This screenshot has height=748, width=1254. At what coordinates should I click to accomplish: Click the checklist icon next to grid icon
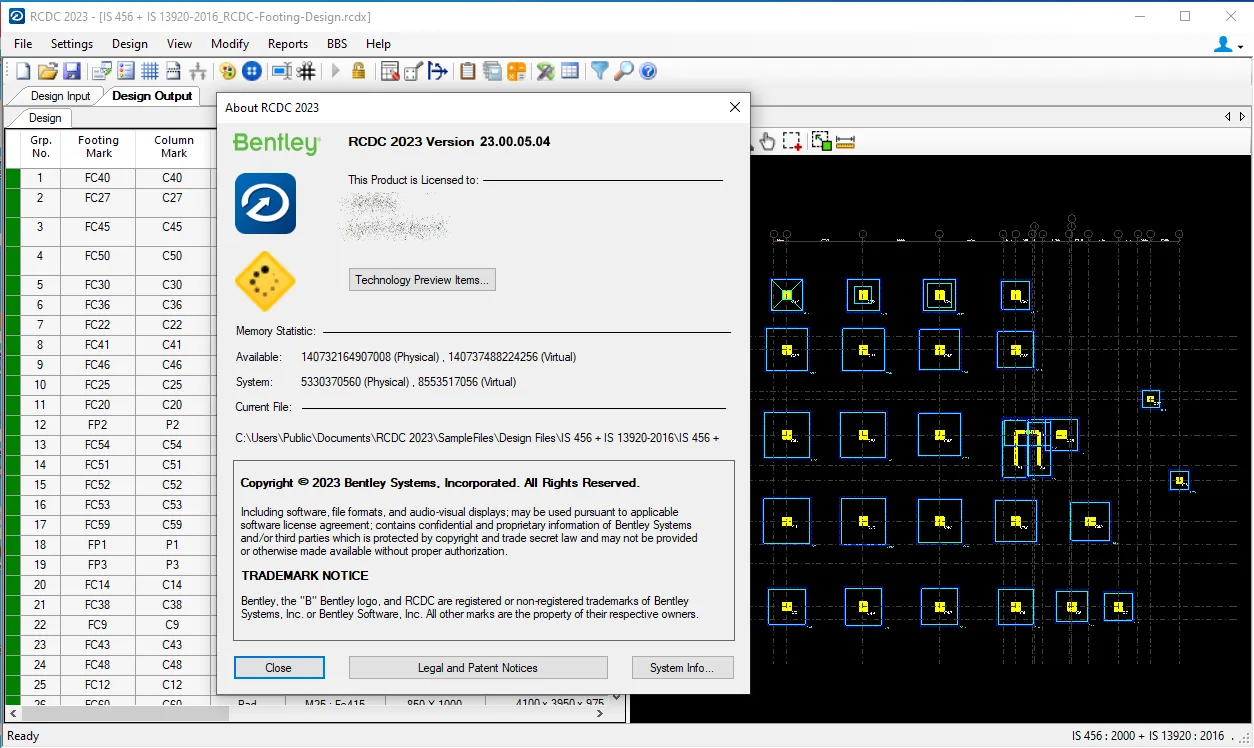[x=126, y=71]
